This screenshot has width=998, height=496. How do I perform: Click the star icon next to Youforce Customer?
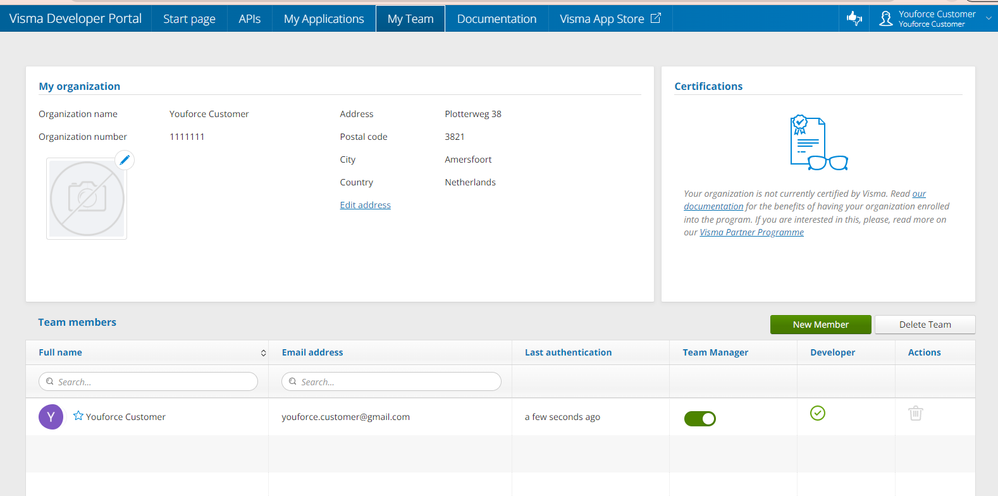[78, 416]
